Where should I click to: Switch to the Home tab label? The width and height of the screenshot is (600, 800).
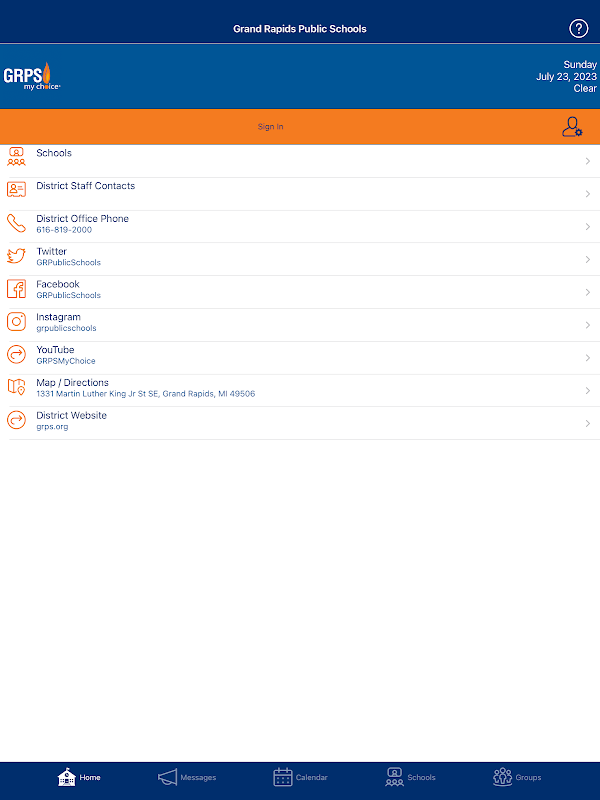click(x=90, y=778)
